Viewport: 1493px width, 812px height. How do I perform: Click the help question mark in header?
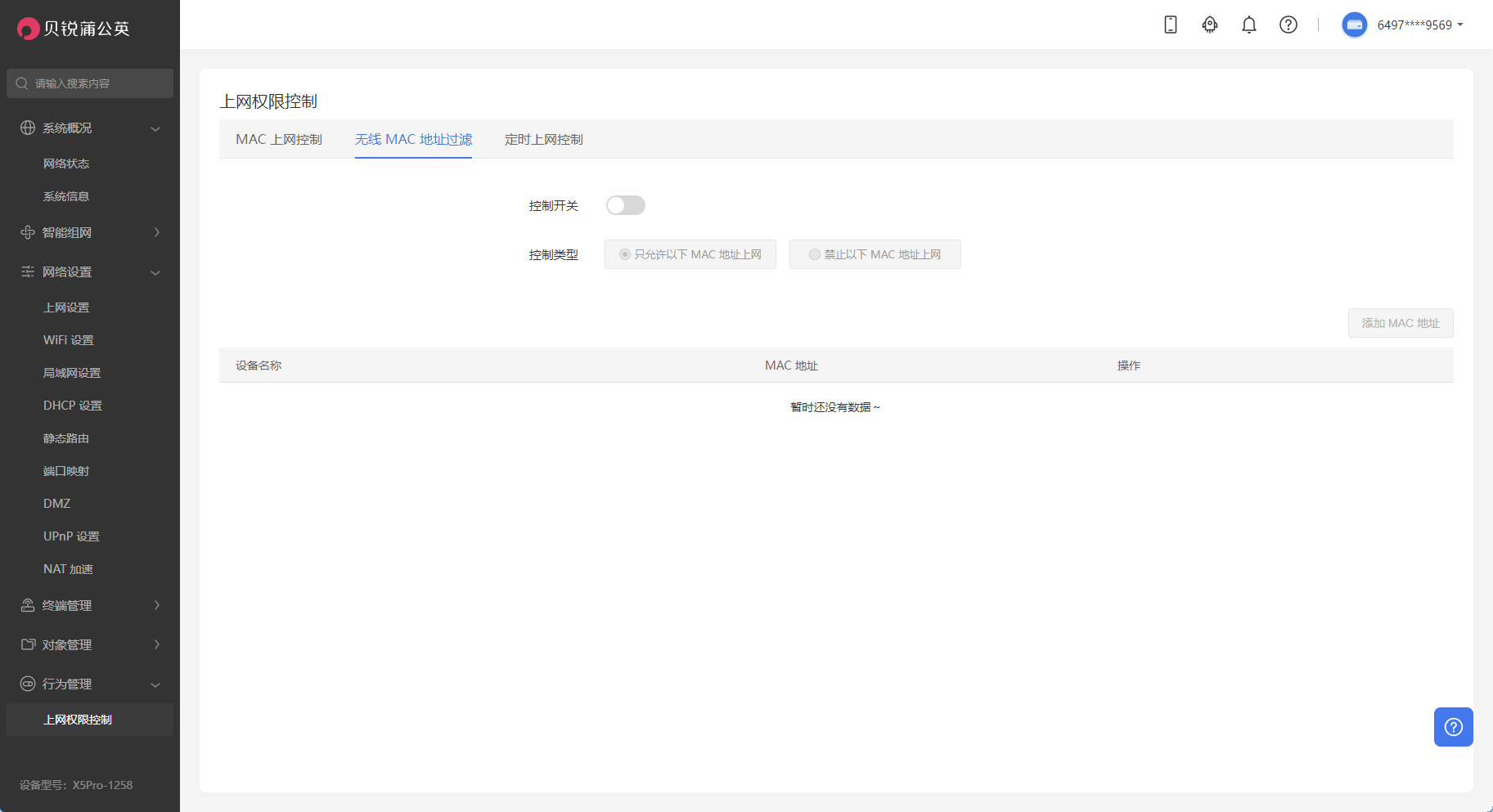pyautogui.click(x=1288, y=25)
